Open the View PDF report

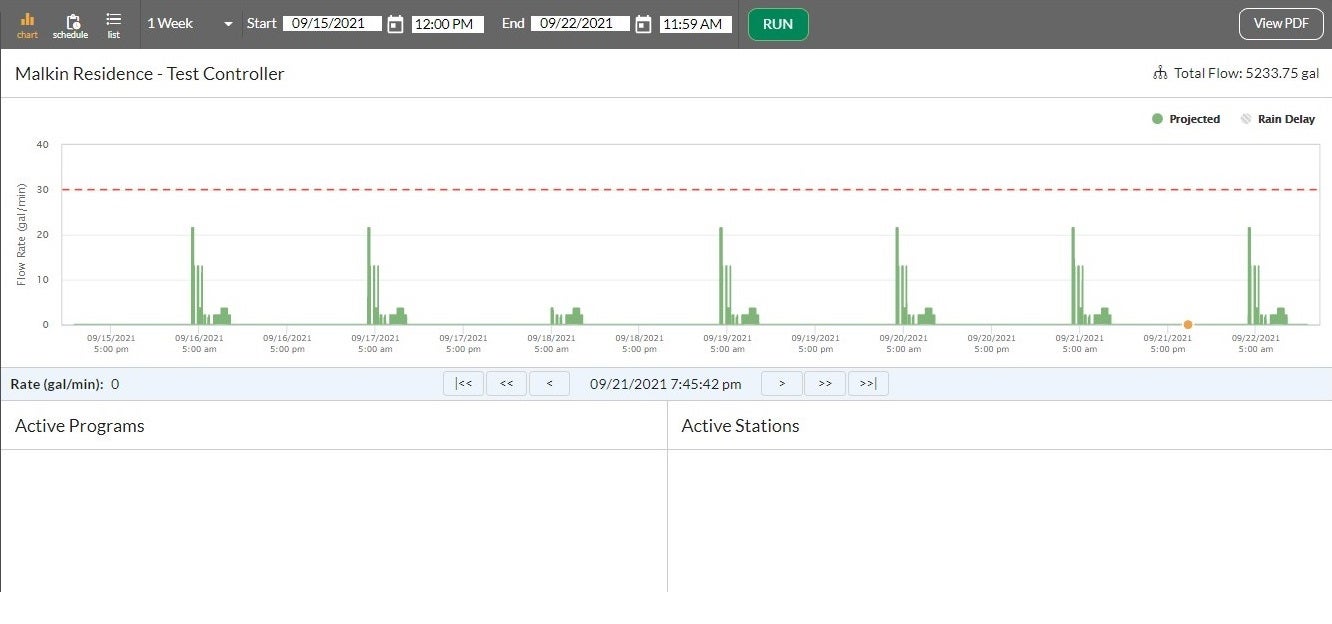tap(1281, 24)
